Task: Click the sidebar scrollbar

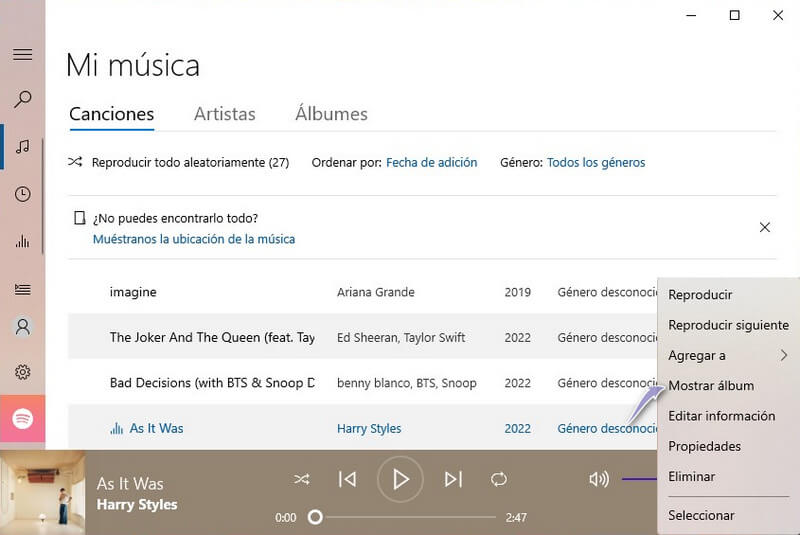Action: tap(42, 196)
